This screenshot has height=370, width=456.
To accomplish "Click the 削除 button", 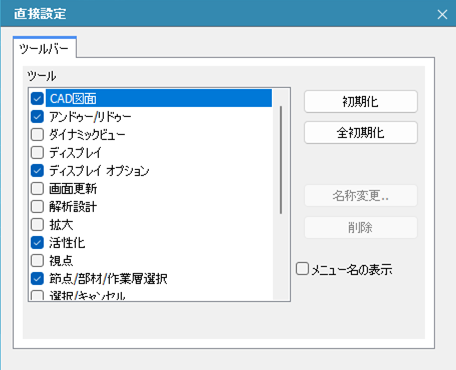I will [x=361, y=228].
